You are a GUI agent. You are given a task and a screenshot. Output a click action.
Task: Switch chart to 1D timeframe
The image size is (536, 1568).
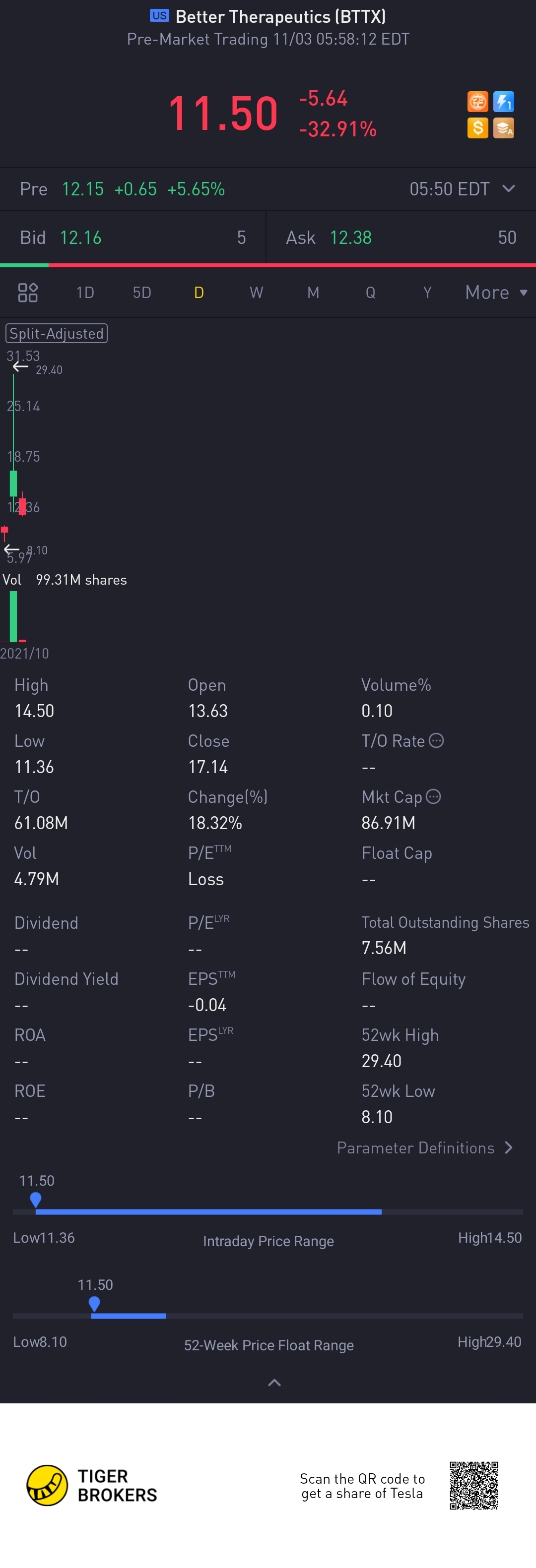click(85, 293)
